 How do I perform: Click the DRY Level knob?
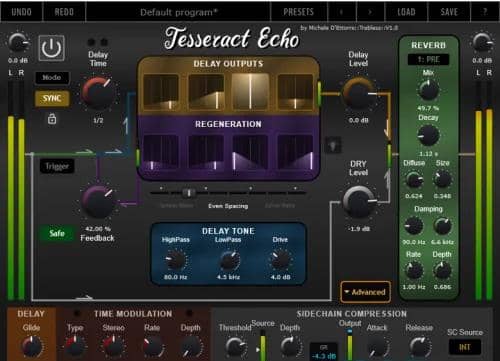[358, 202]
